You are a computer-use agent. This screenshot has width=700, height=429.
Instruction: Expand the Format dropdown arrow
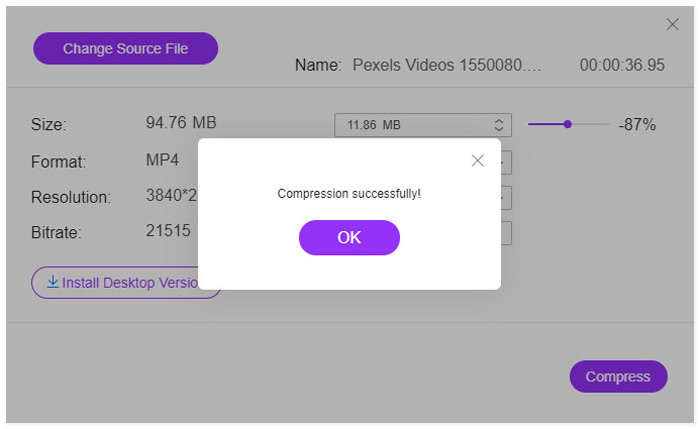coord(505,162)
